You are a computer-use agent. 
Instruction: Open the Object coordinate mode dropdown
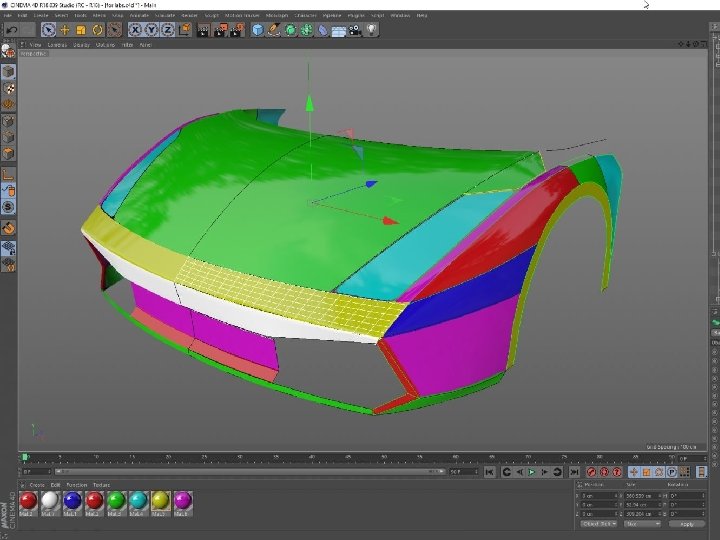click(x=599, y=524)
